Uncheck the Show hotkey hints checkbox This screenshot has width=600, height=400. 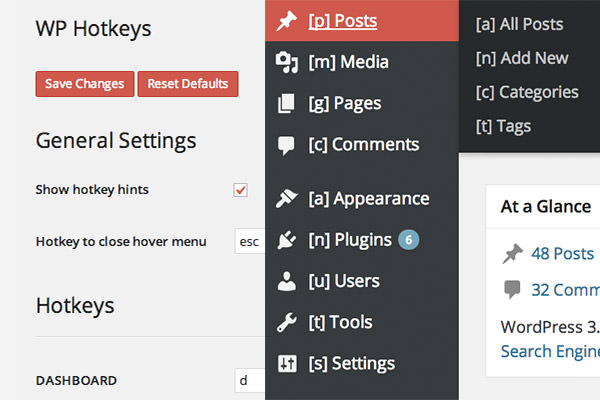(240, 190)
